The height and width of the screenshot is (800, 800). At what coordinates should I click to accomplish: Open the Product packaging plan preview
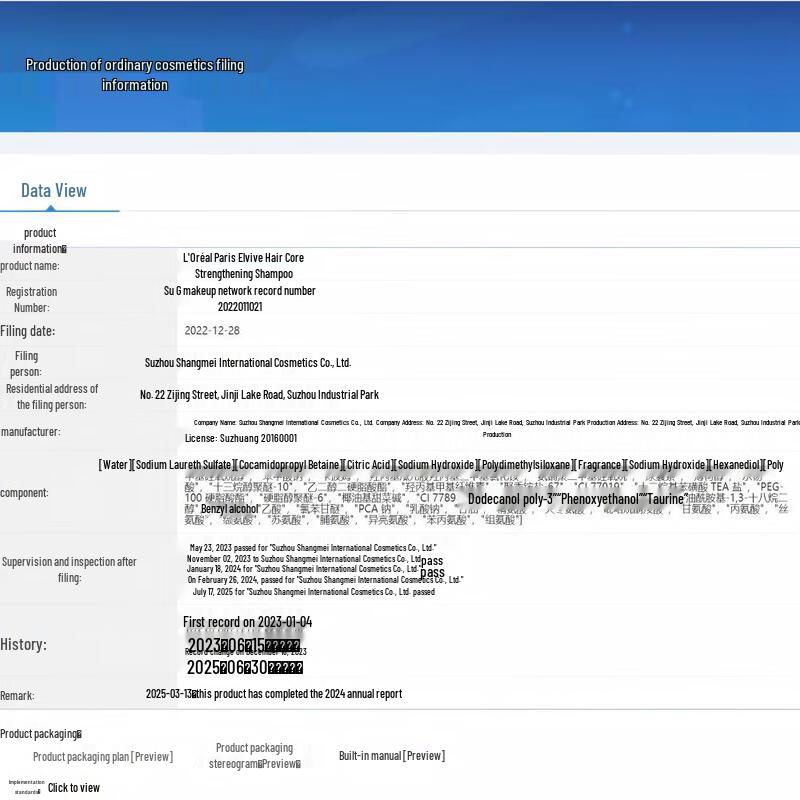(103, 757)
